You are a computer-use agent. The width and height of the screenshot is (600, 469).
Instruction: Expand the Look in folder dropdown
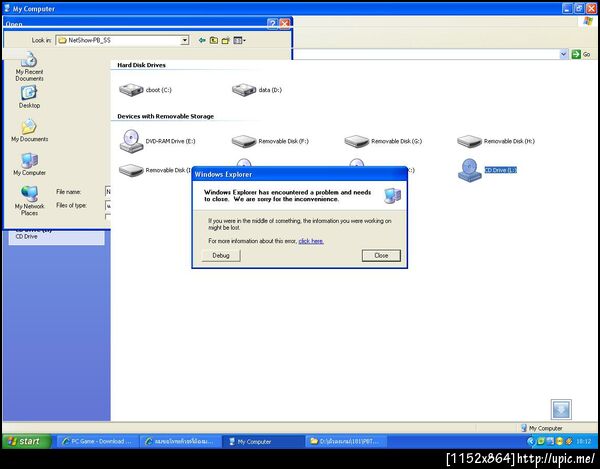184,40
